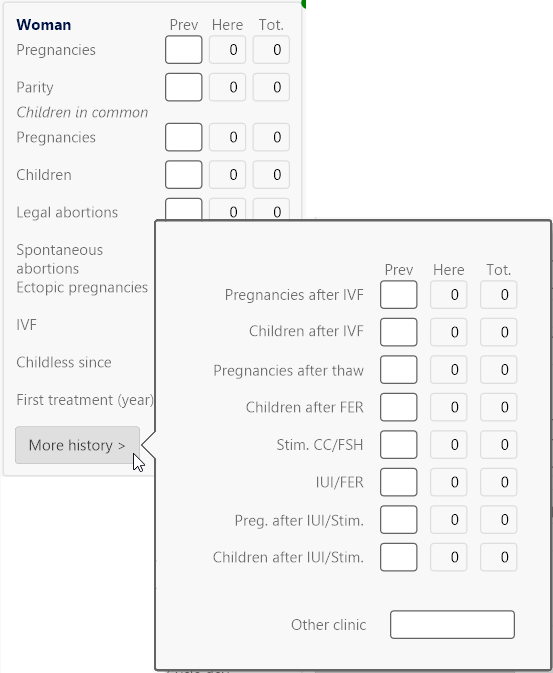This screenshot has height=673, width=553.
Task: Select Prev field for Children after IVF
Action: (398, 332)
